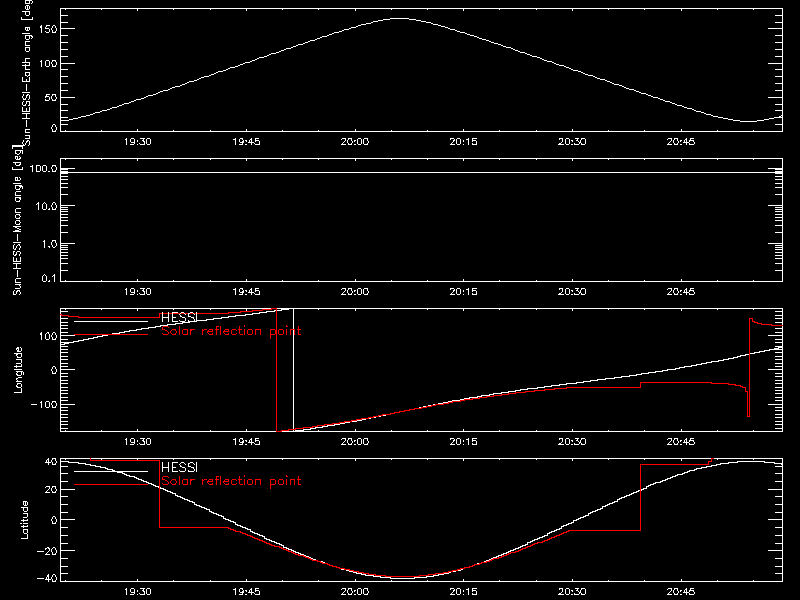Click the 50 tick label on Earth angle plot
The image size is (800, 600).
[51, 97]
